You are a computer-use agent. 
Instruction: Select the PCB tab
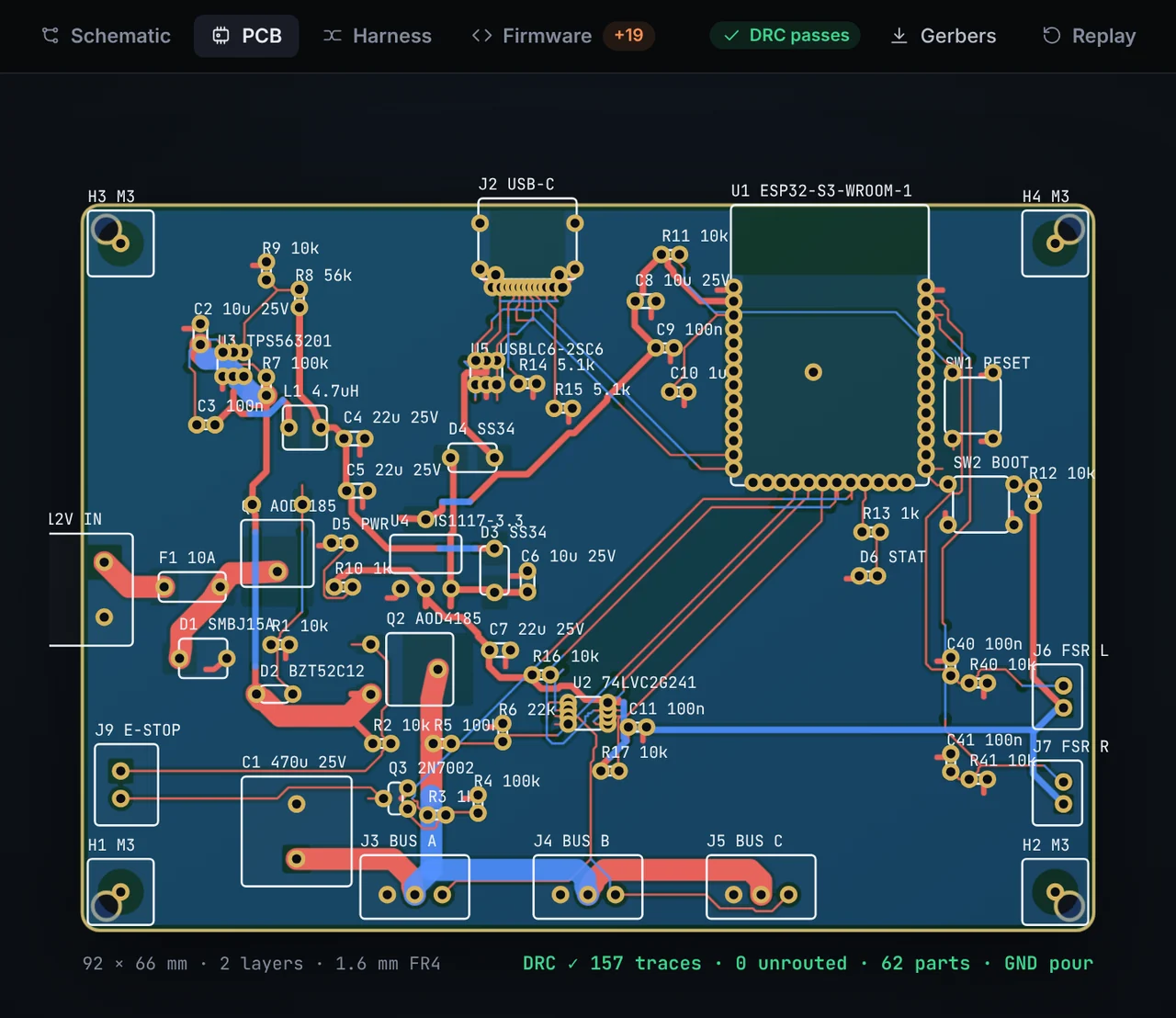pyautogui.click(x=246, y=36)
